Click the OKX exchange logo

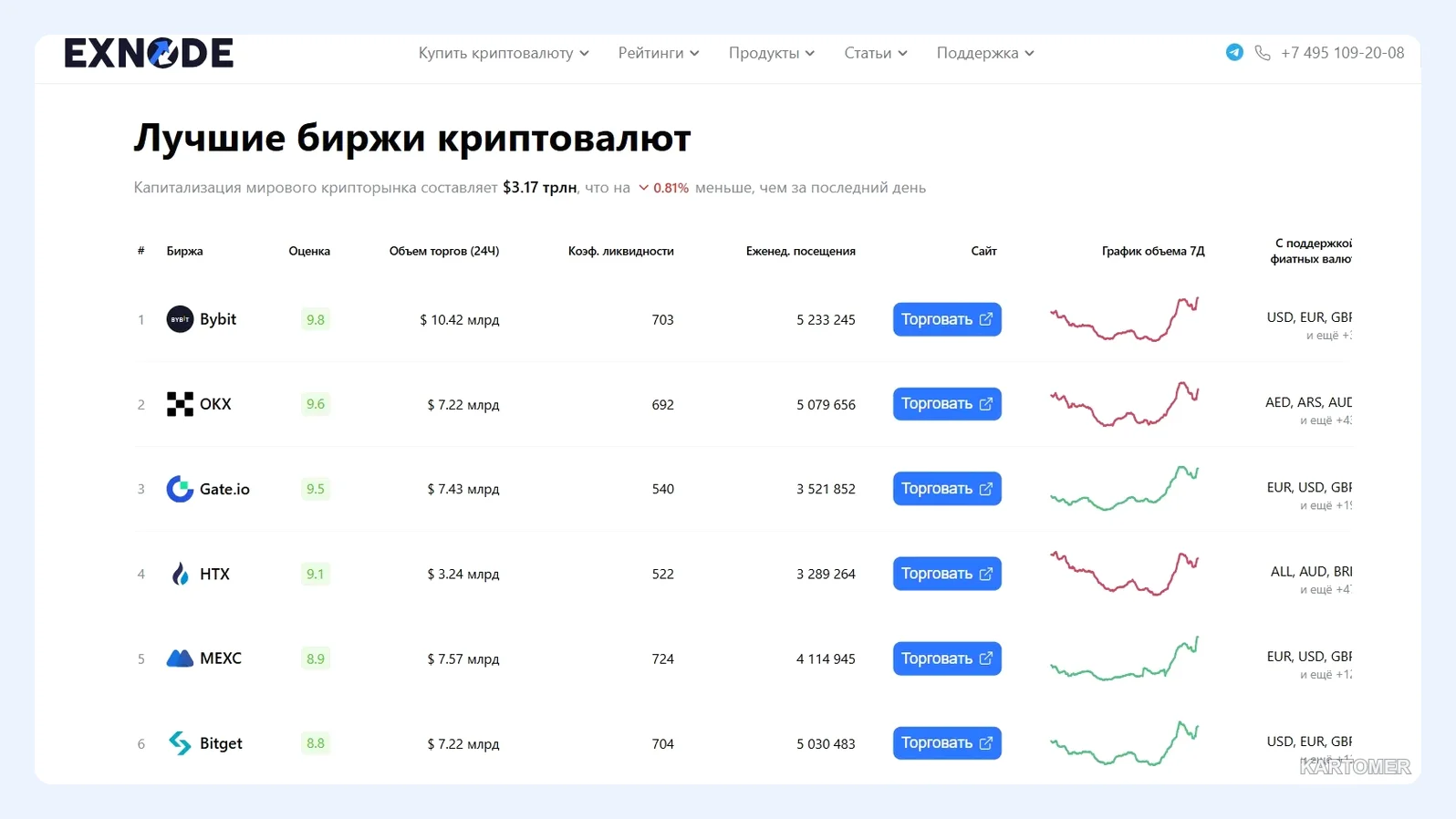pos(180,404)
